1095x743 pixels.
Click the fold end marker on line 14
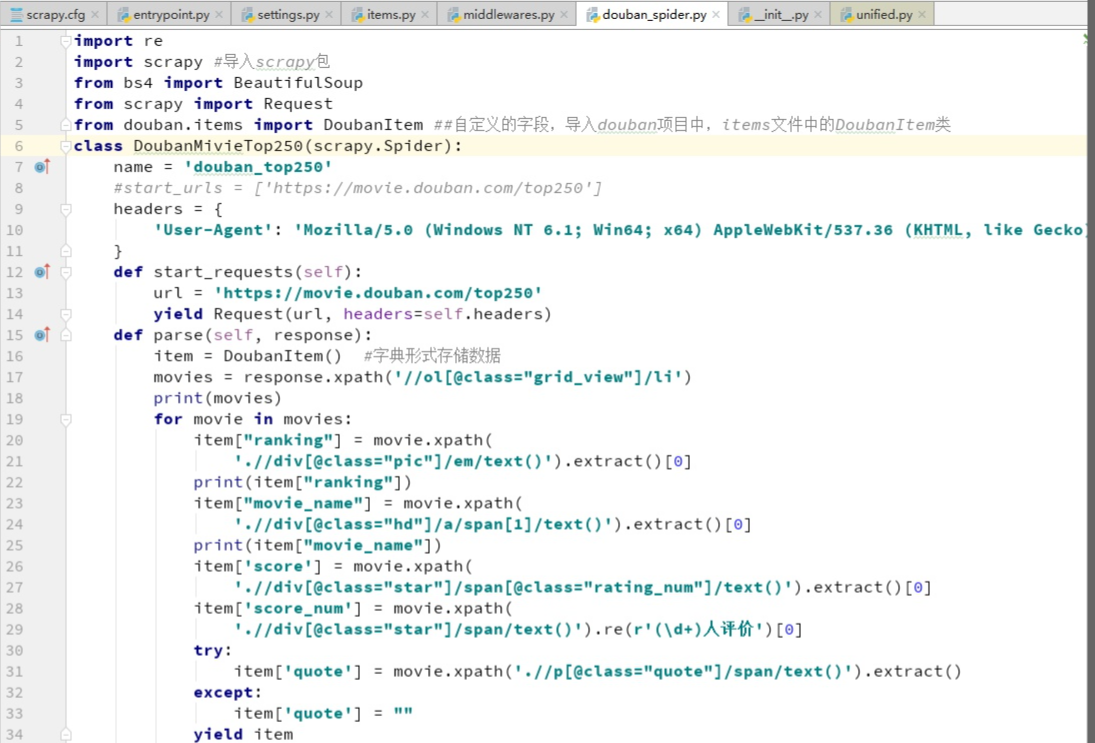(x=66, y=314)
